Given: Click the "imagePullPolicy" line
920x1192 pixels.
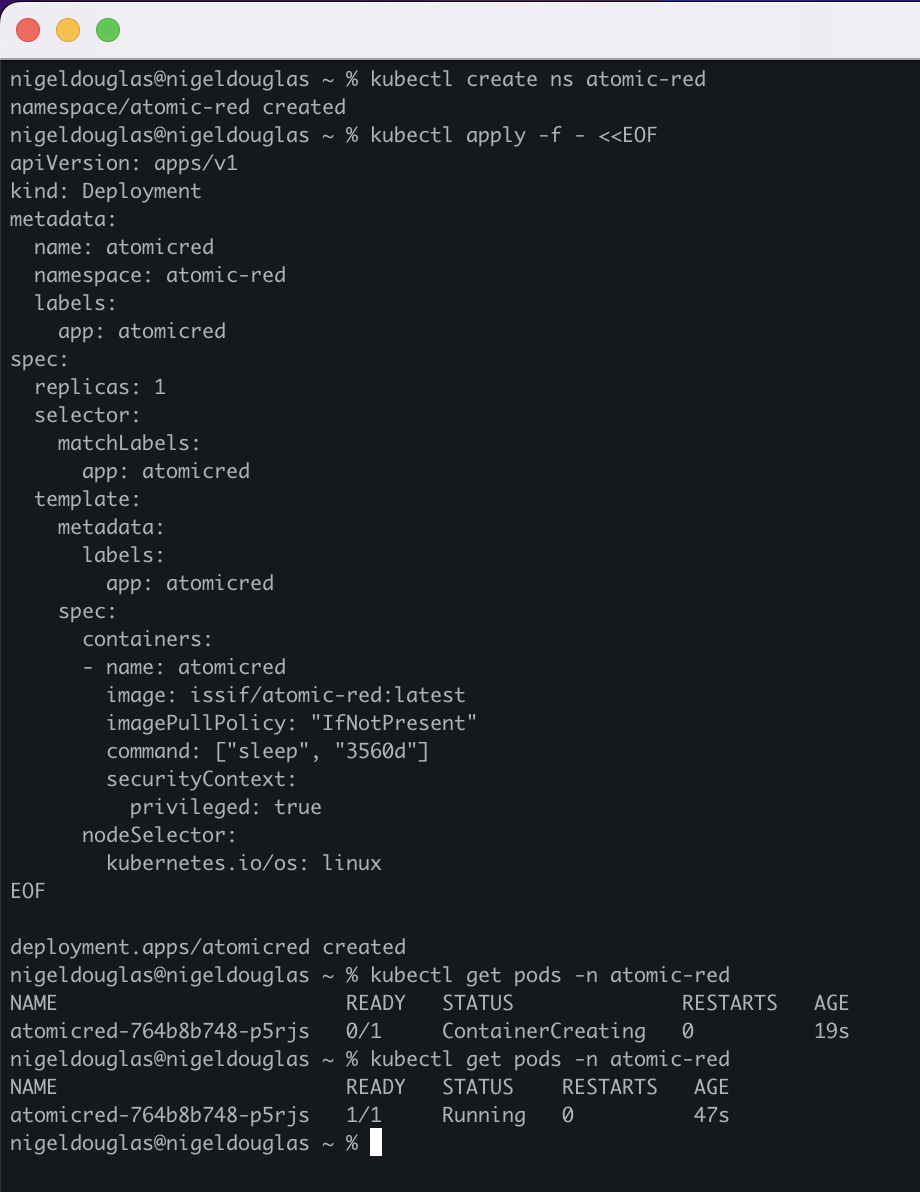Looking at the screenshot, I should pyautogui.click(x=292, y=723).
